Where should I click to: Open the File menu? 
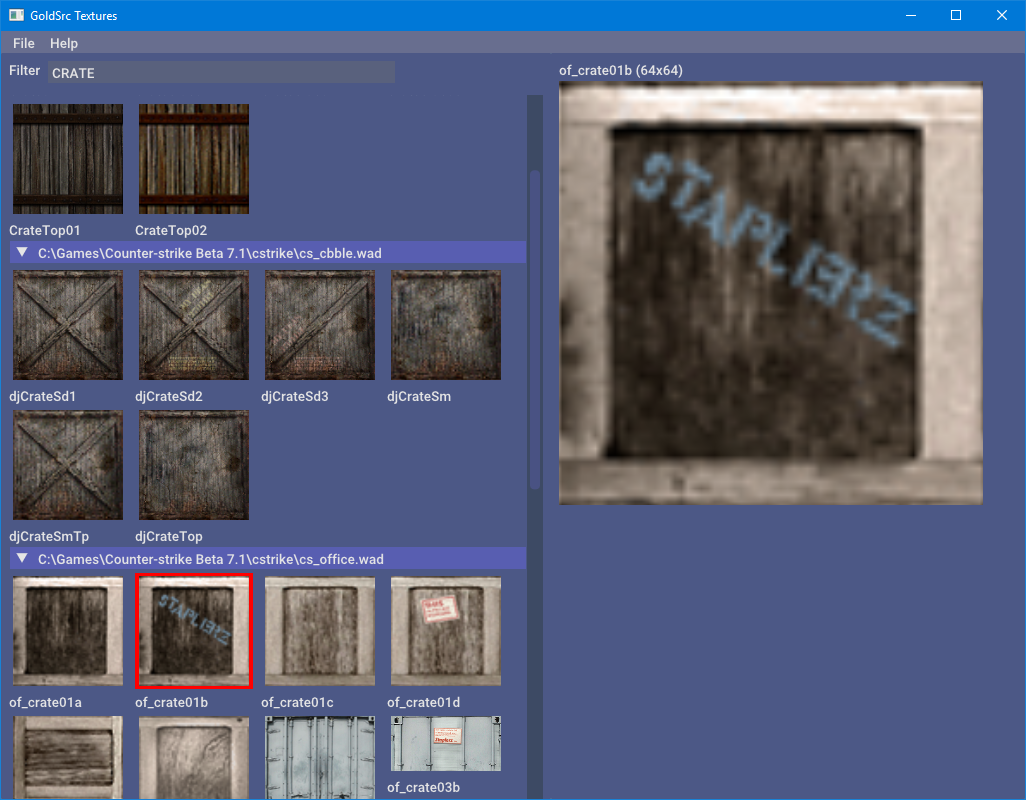pyautogui.click(x=24, y=43)
